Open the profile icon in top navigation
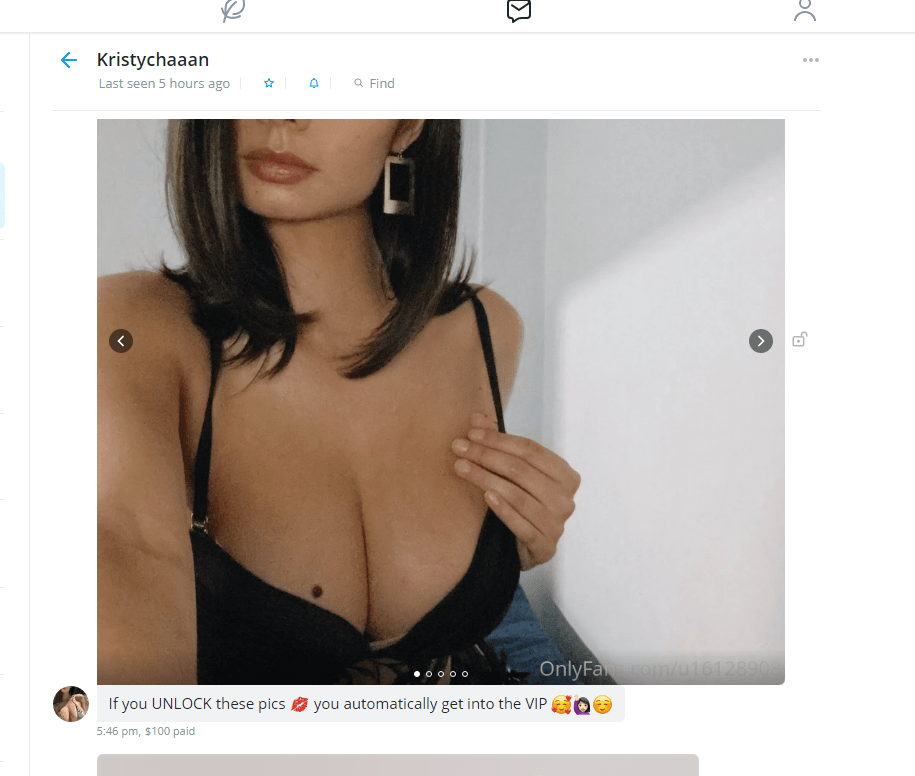915x776 pixels. pyautogui.click(x=805, y=11)
